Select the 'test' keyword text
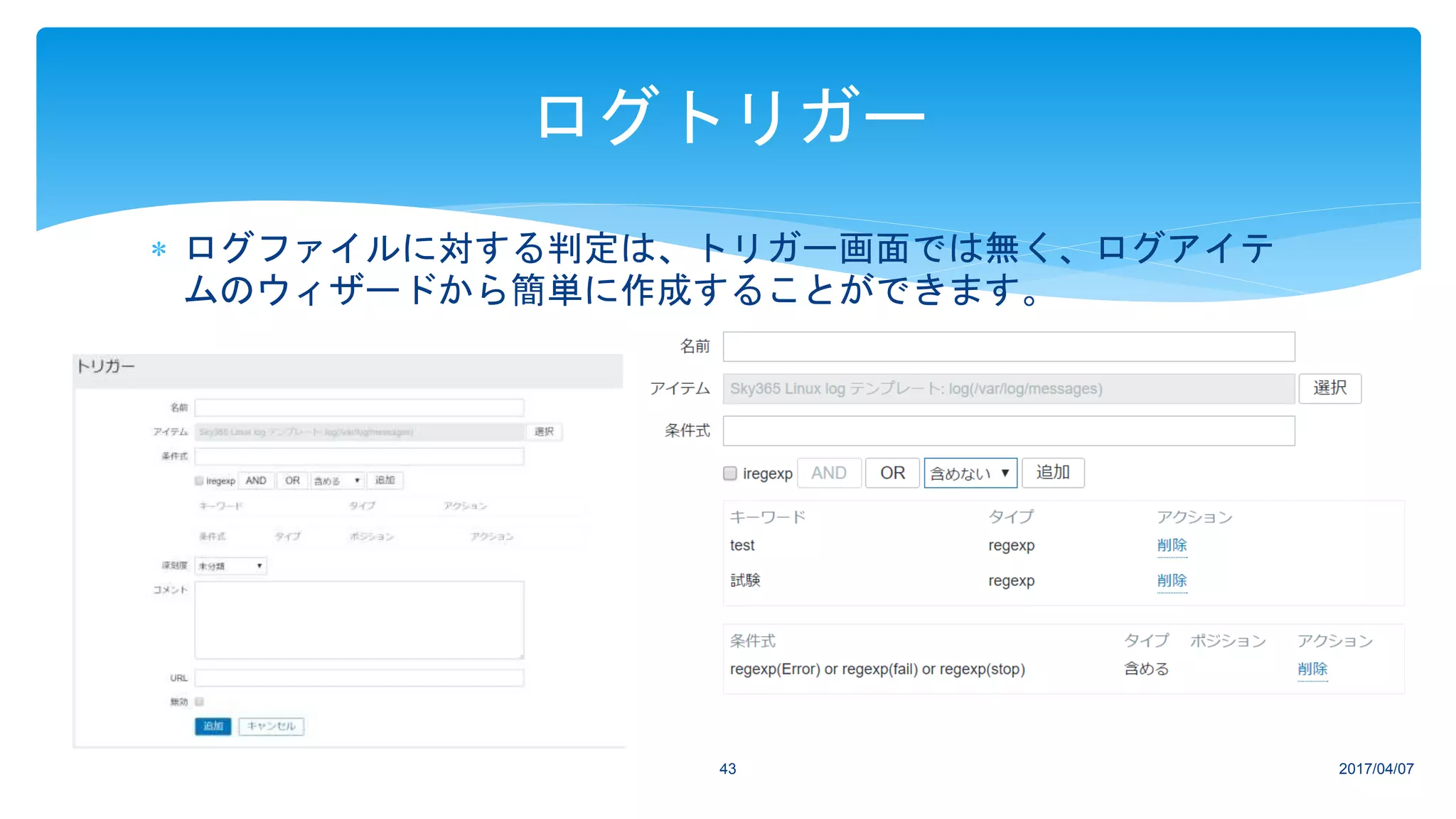Screen dimensions: 1456x819 [742, 545]
